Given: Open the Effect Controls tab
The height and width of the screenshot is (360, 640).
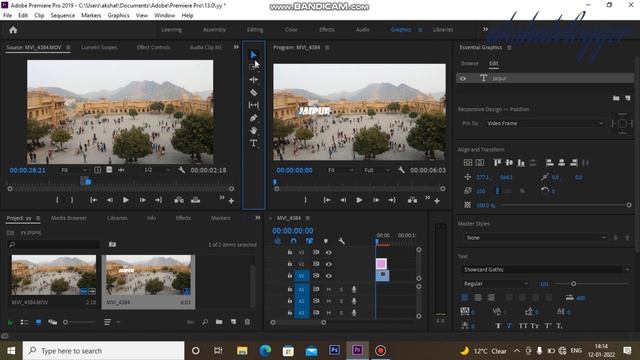Looking at the screenshot, I should pyautogui.click(x=153, y=47).
